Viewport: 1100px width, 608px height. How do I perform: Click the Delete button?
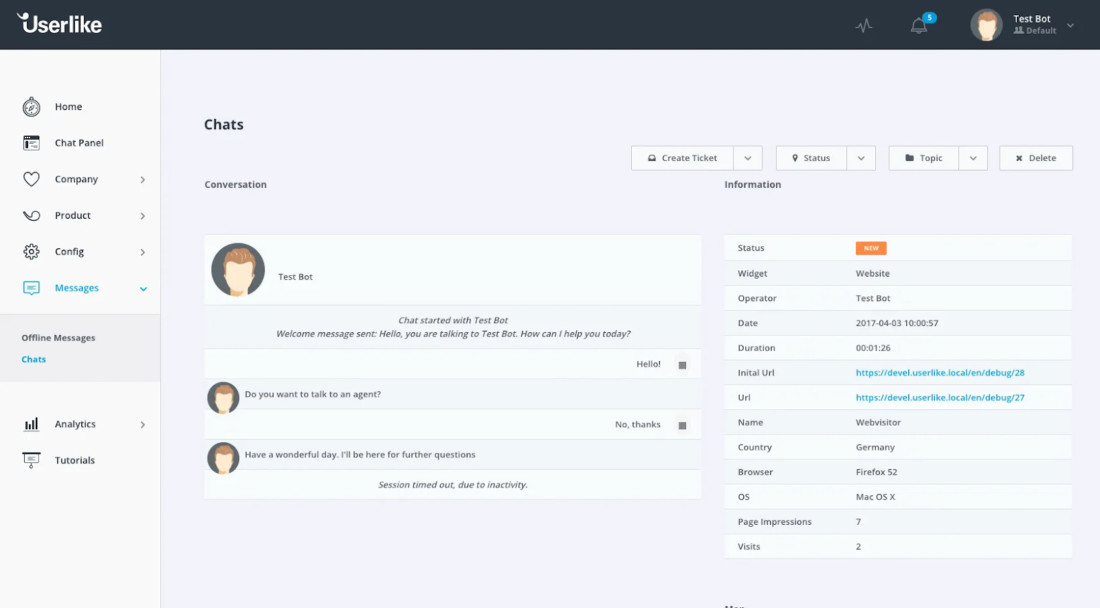1035,157
